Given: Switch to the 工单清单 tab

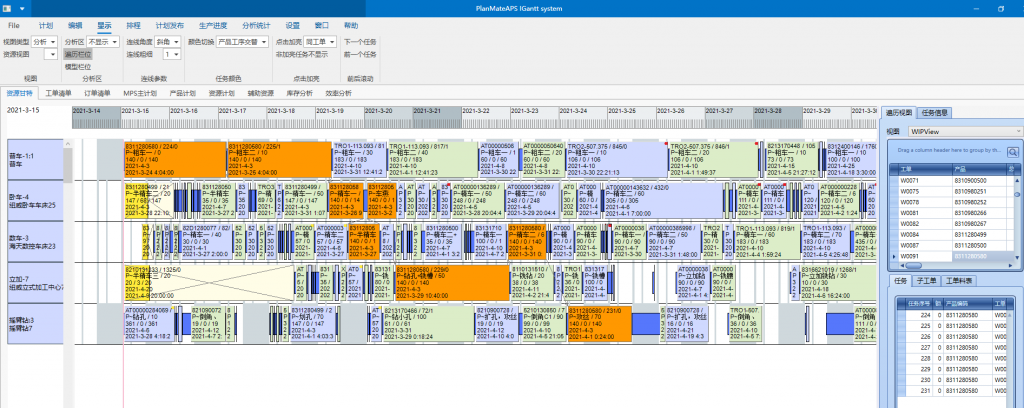Looking at the screenshot, I should [x=58, y=92].
